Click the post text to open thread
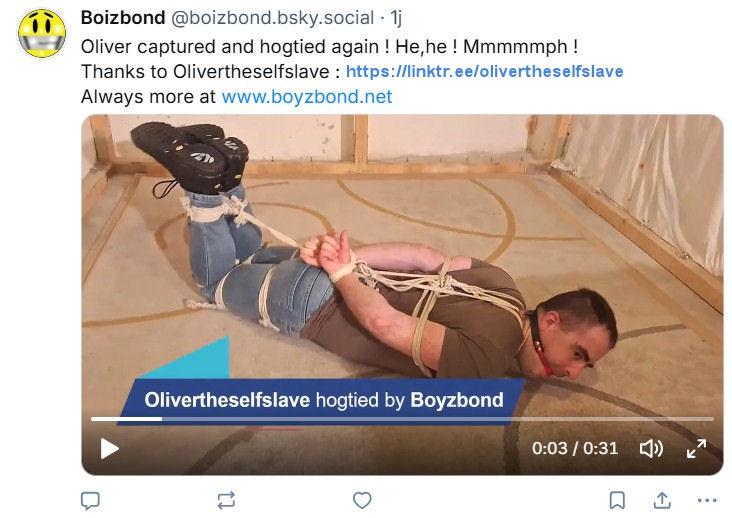Viewport: 732px width, 518px height. (329, 47)
